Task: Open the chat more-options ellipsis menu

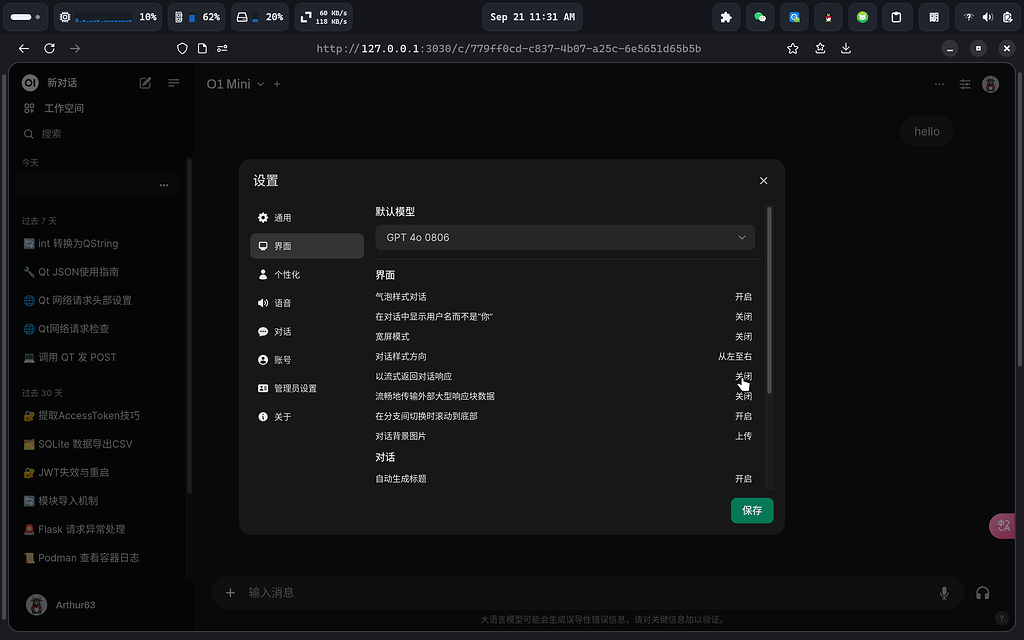Action: [939, 84]
